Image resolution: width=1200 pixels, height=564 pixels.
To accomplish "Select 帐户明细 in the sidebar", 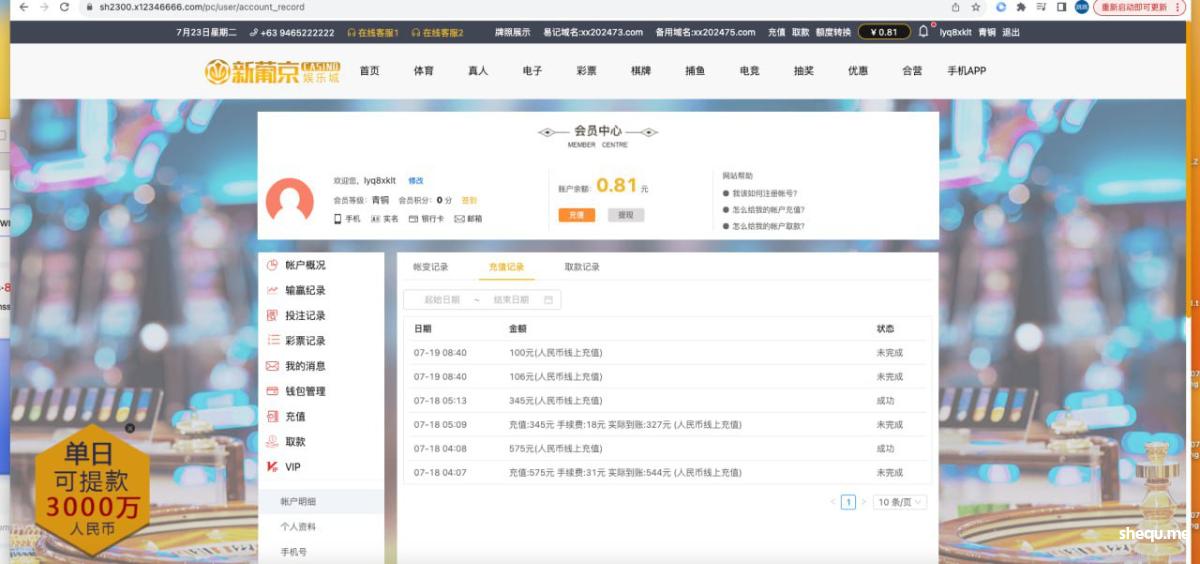I will pyautogui.click(x=298, y=501).
